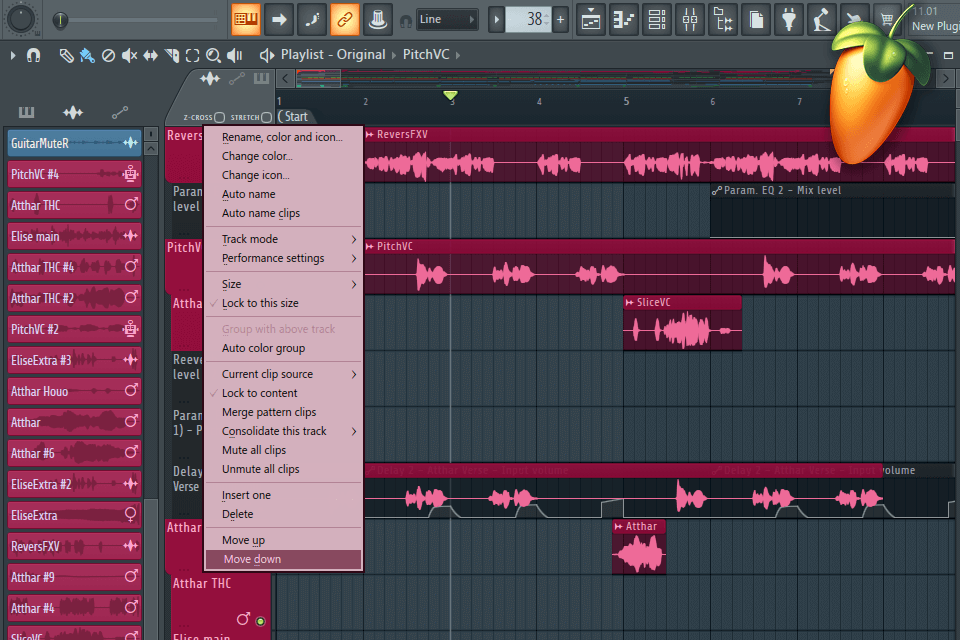Expand Performance settings submenu
Viewport: 960px width, 640px height.
pos(282,258)
